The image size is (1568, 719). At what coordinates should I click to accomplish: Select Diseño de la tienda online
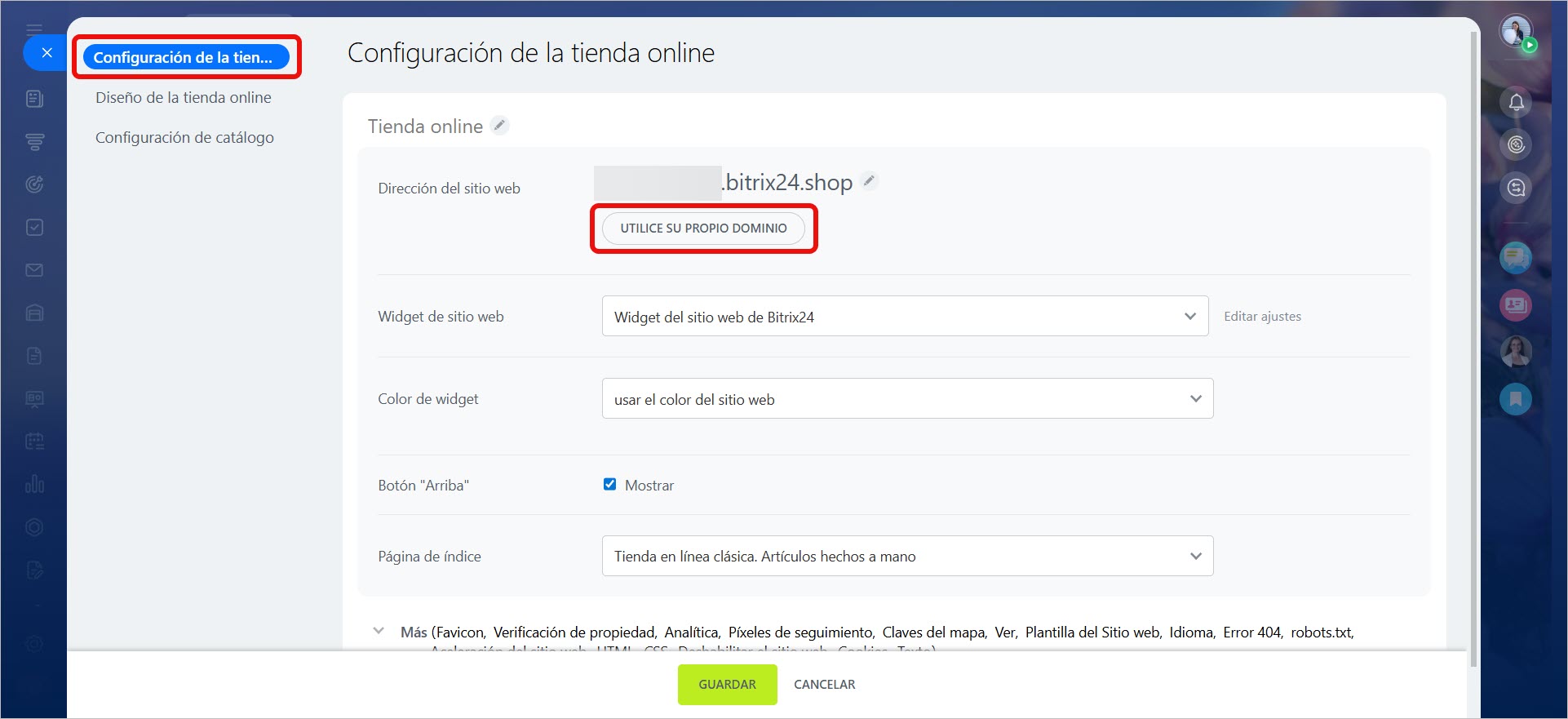pyautogui.click(x=184, y=98)
